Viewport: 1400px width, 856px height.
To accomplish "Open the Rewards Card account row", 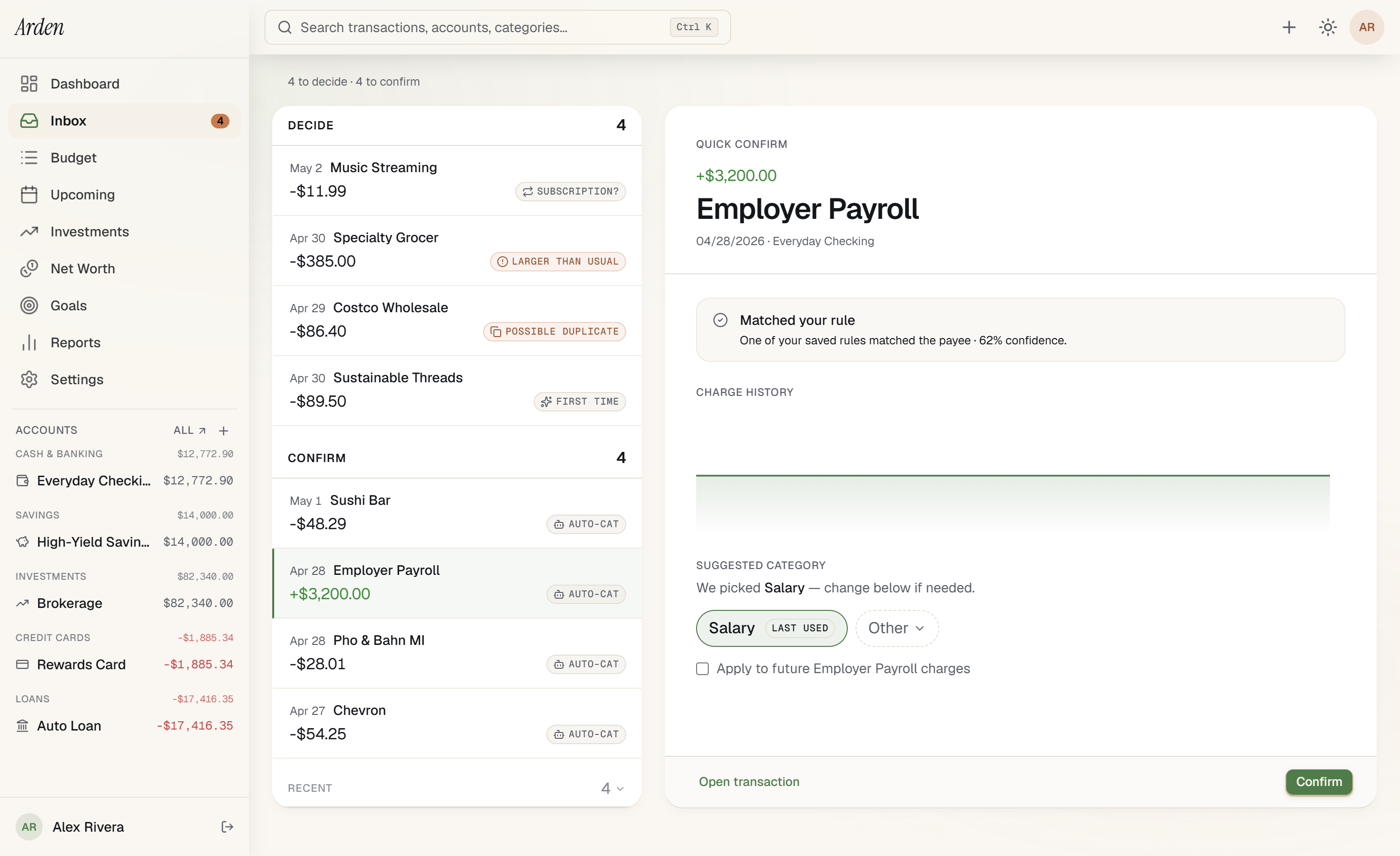I will point(124,664).
